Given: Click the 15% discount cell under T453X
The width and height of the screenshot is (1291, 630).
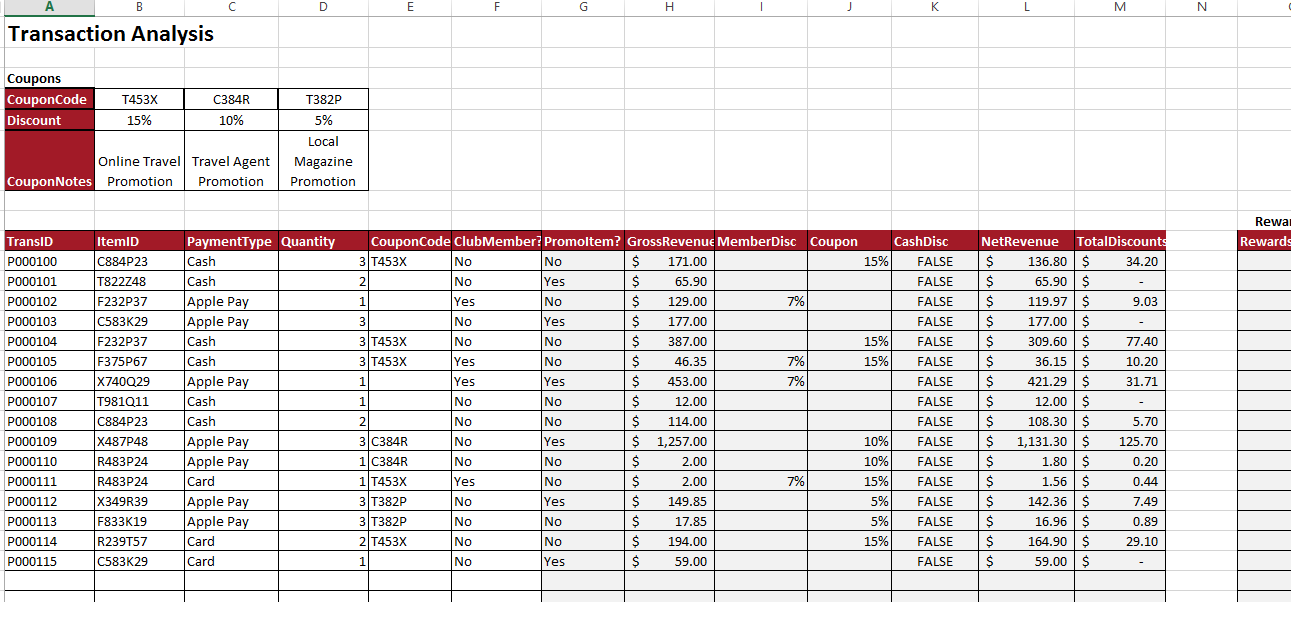Looking at the screenshot, I should pyautogui.click(x=139, y=120).
